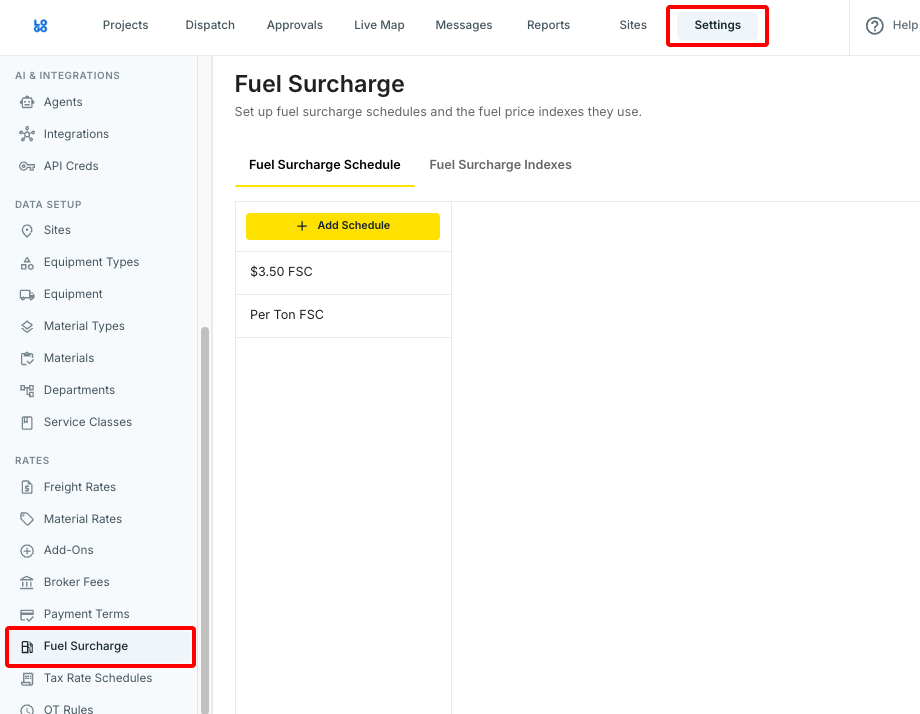Open the Live Map view
Viewport: 920px width, 714px height.
click(x=379, y=25)
